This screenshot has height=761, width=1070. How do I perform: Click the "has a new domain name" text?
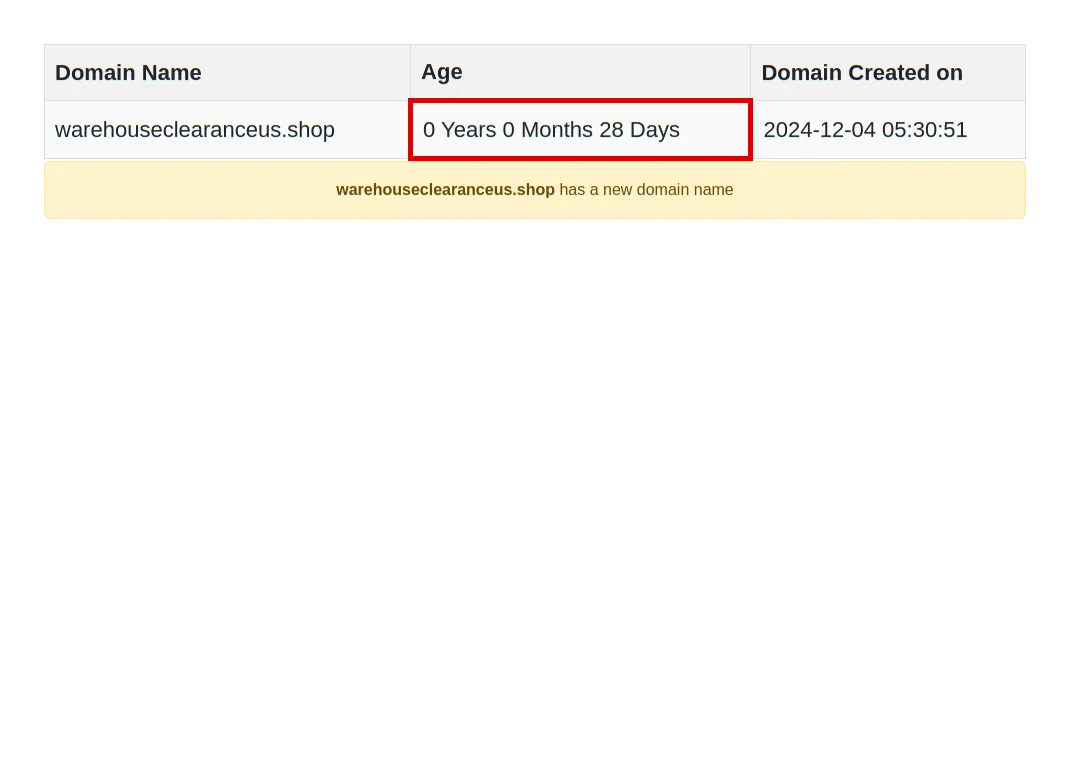[x=646, y=190]
